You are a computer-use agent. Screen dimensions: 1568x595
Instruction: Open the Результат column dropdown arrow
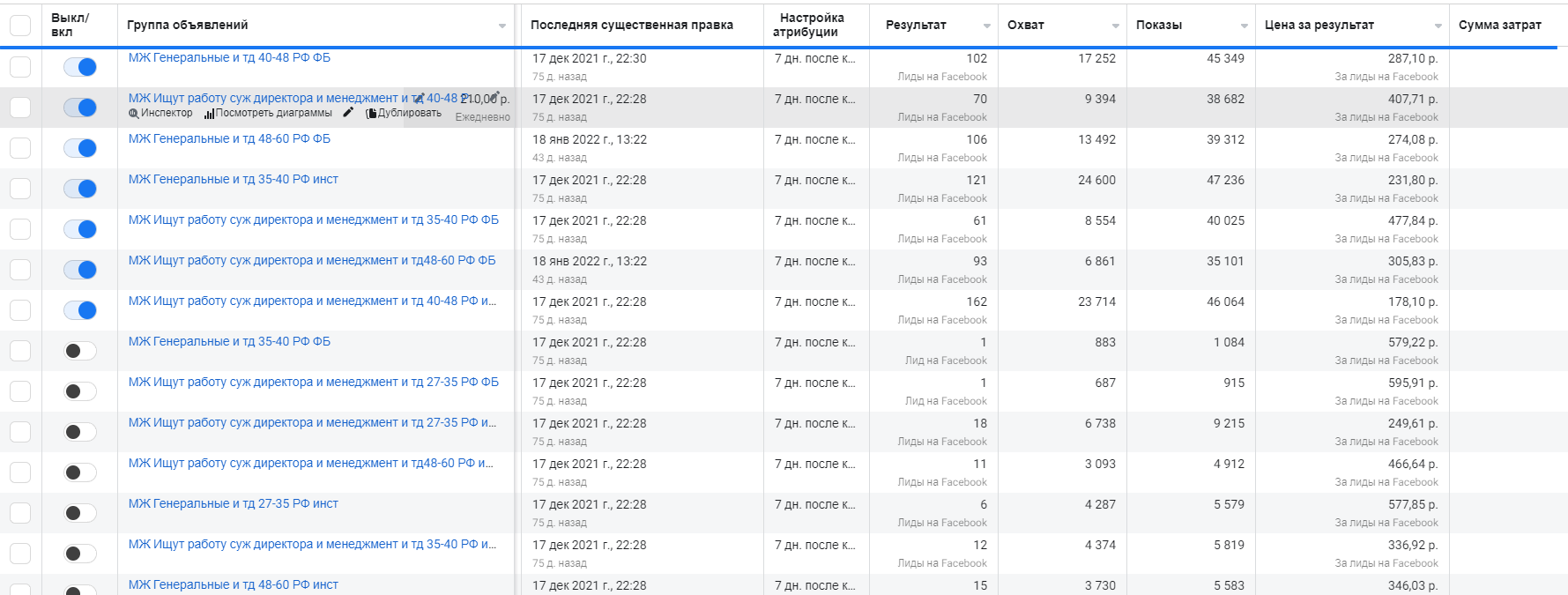[x=987, y=26]
